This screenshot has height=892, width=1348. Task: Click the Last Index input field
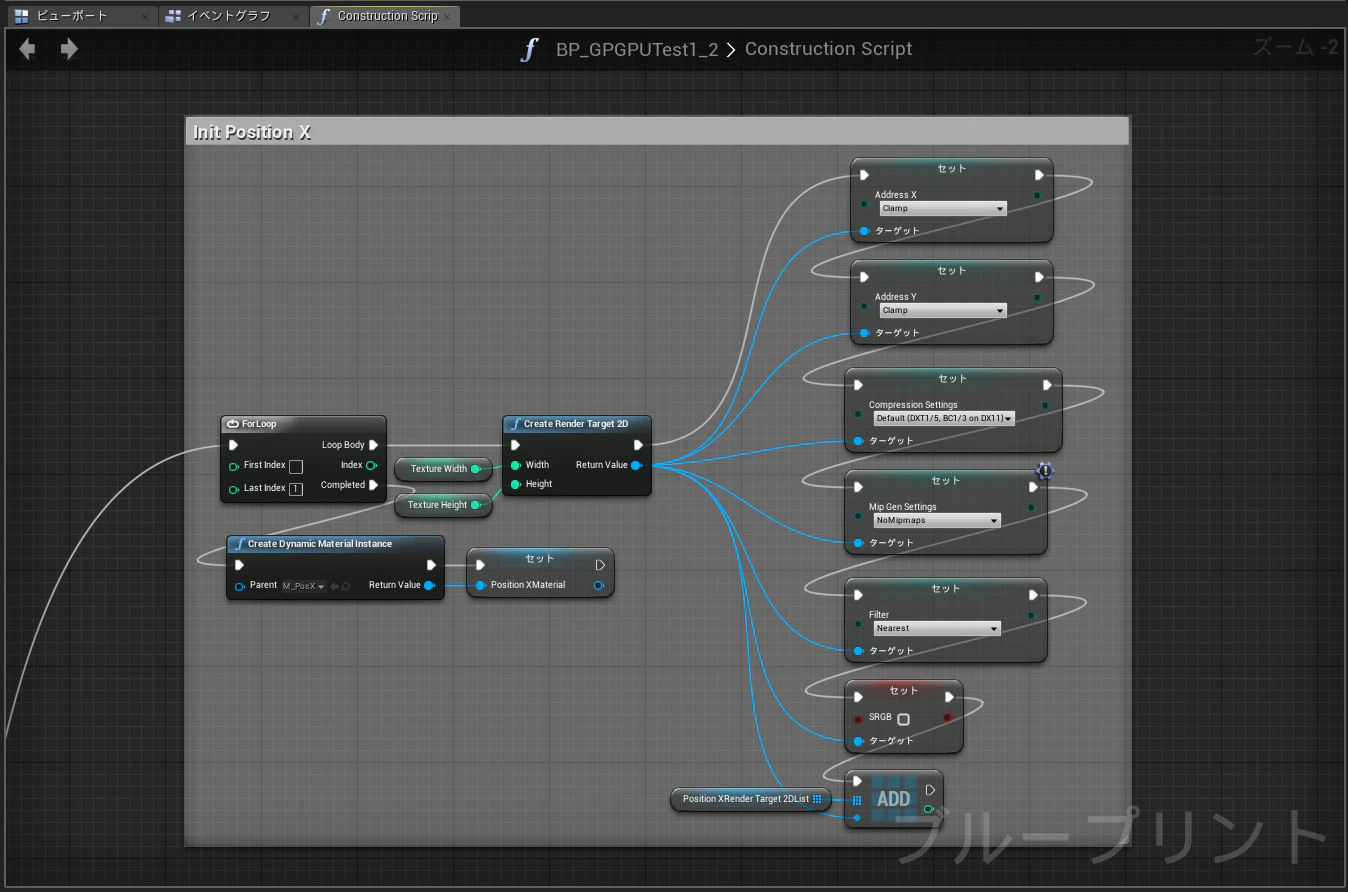(x=296, y=489)
